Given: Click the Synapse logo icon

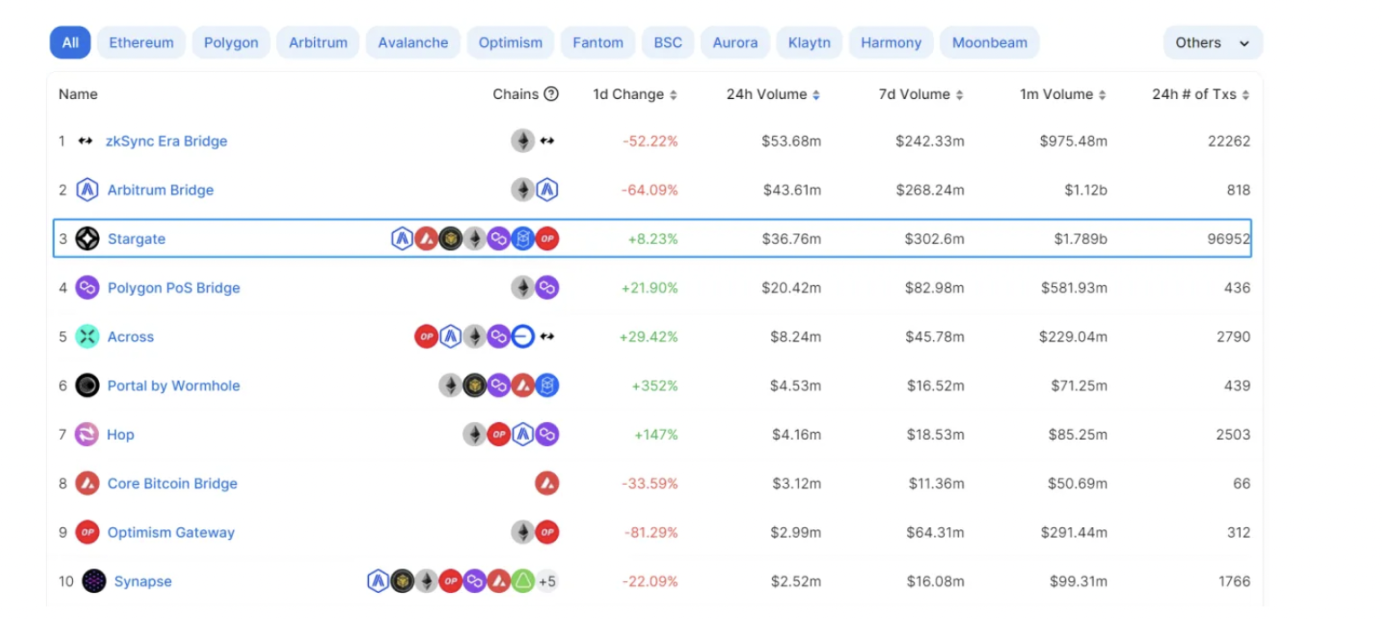Looking at the screenshot, I should (94, 581).
